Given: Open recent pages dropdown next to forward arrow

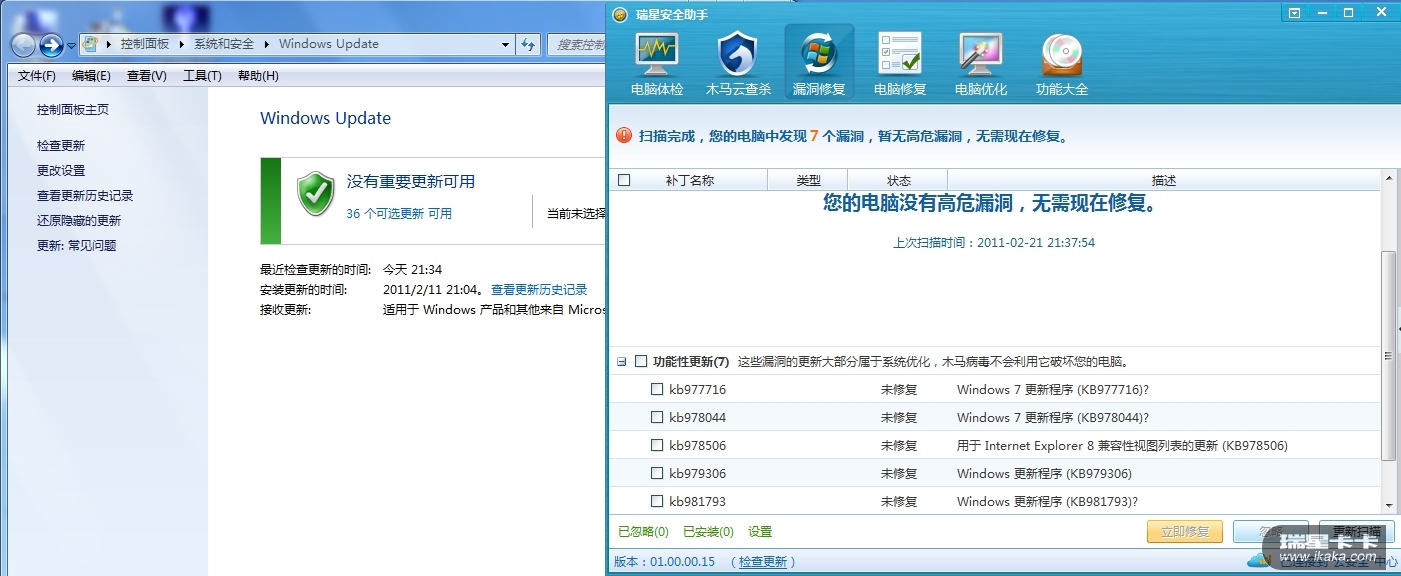Looking at the screenshot, I should click(x=71, y=45).
